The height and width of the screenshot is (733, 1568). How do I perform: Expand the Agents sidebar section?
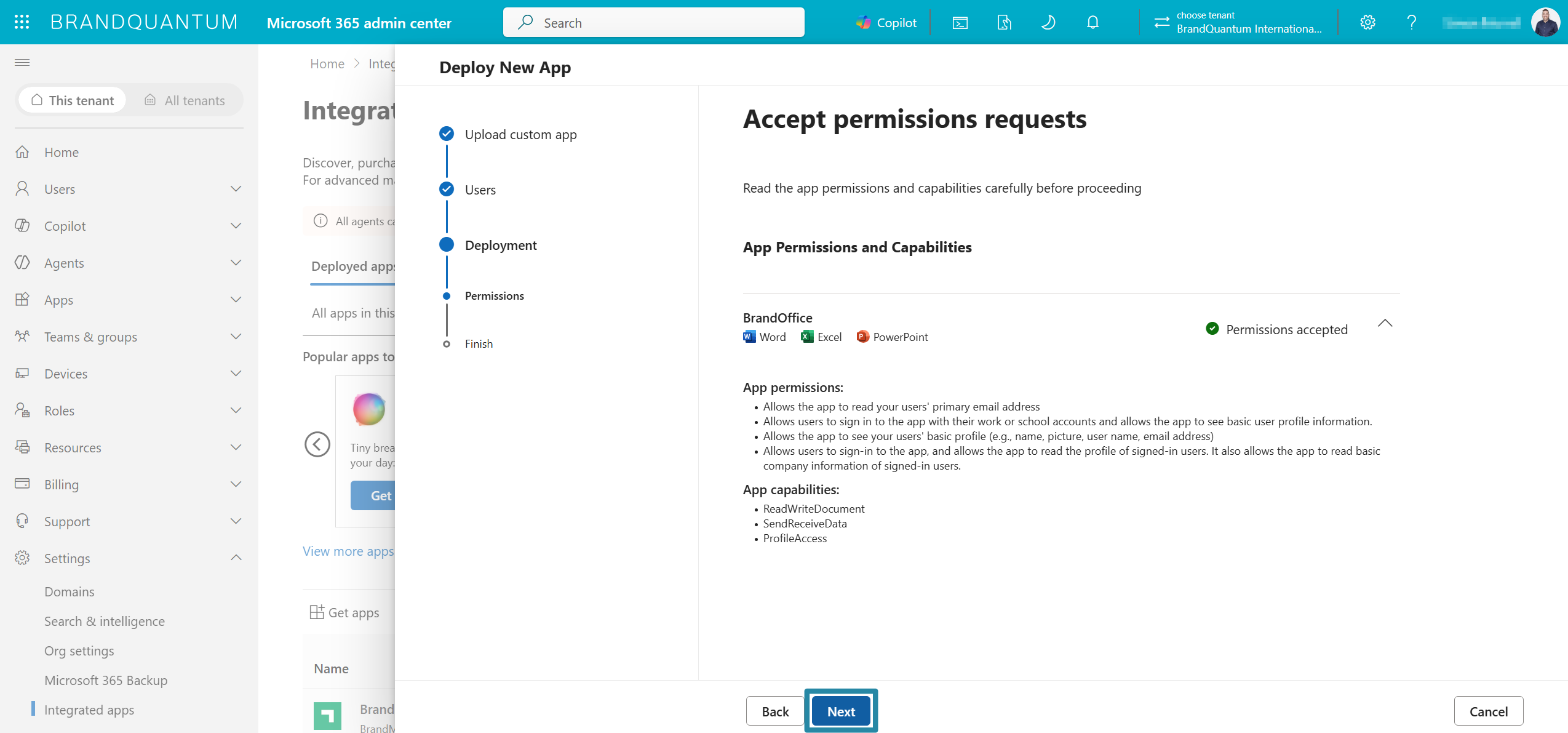click(236, 263)
